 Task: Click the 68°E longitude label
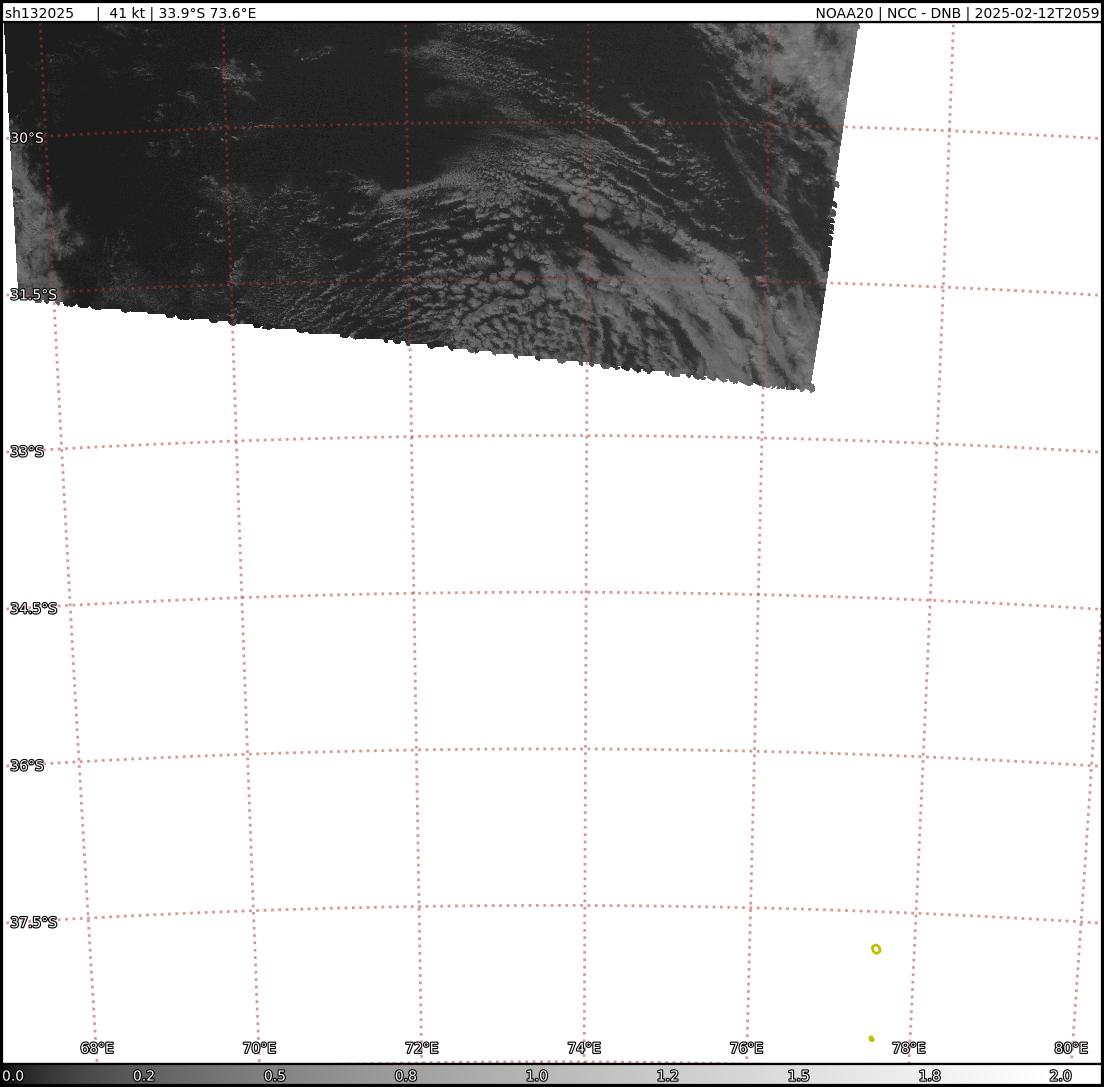[97, 1048]
